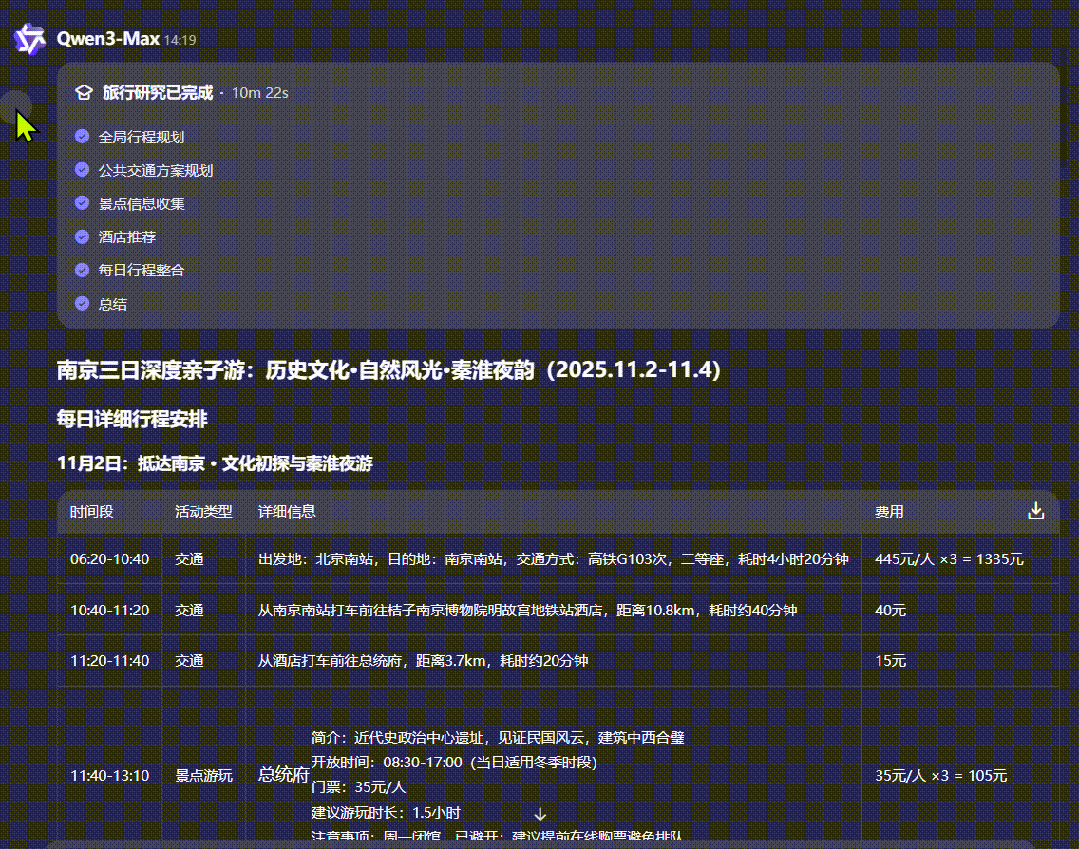Click the 总统府 attraction name
This screenshot has height=849, width=1079.
[x=283, y=775]
